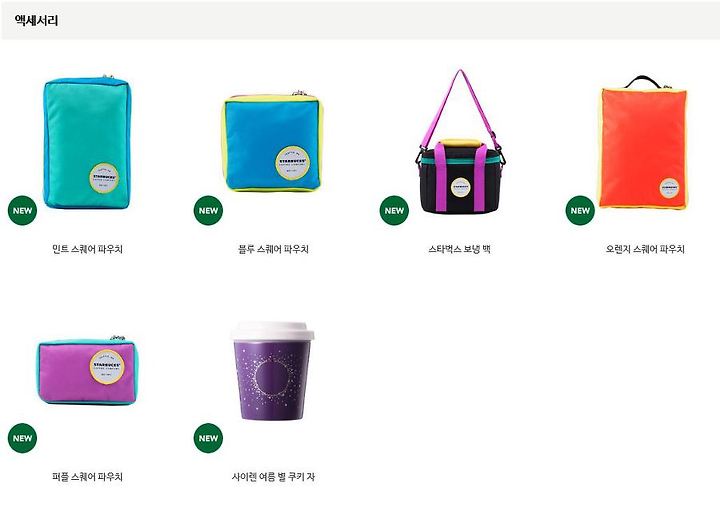Click the NEW badge on boning bag
The width and height of the screenshot is (720, 507).
click(x=394, y=210)
